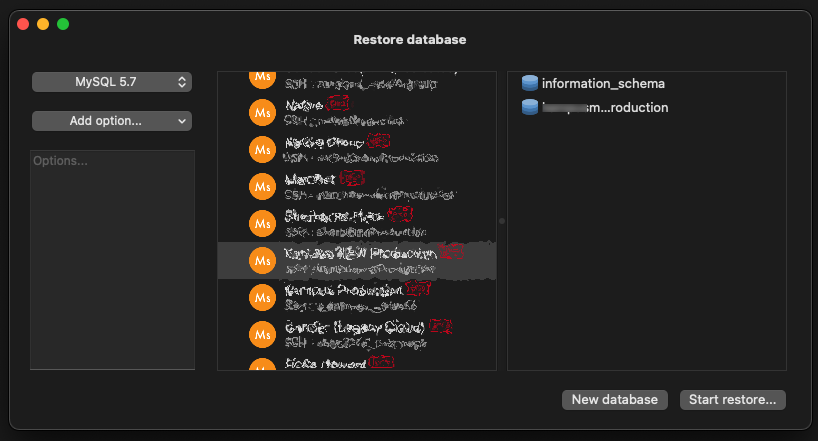Click the red tag on the highlighted connection

point(451,253)
